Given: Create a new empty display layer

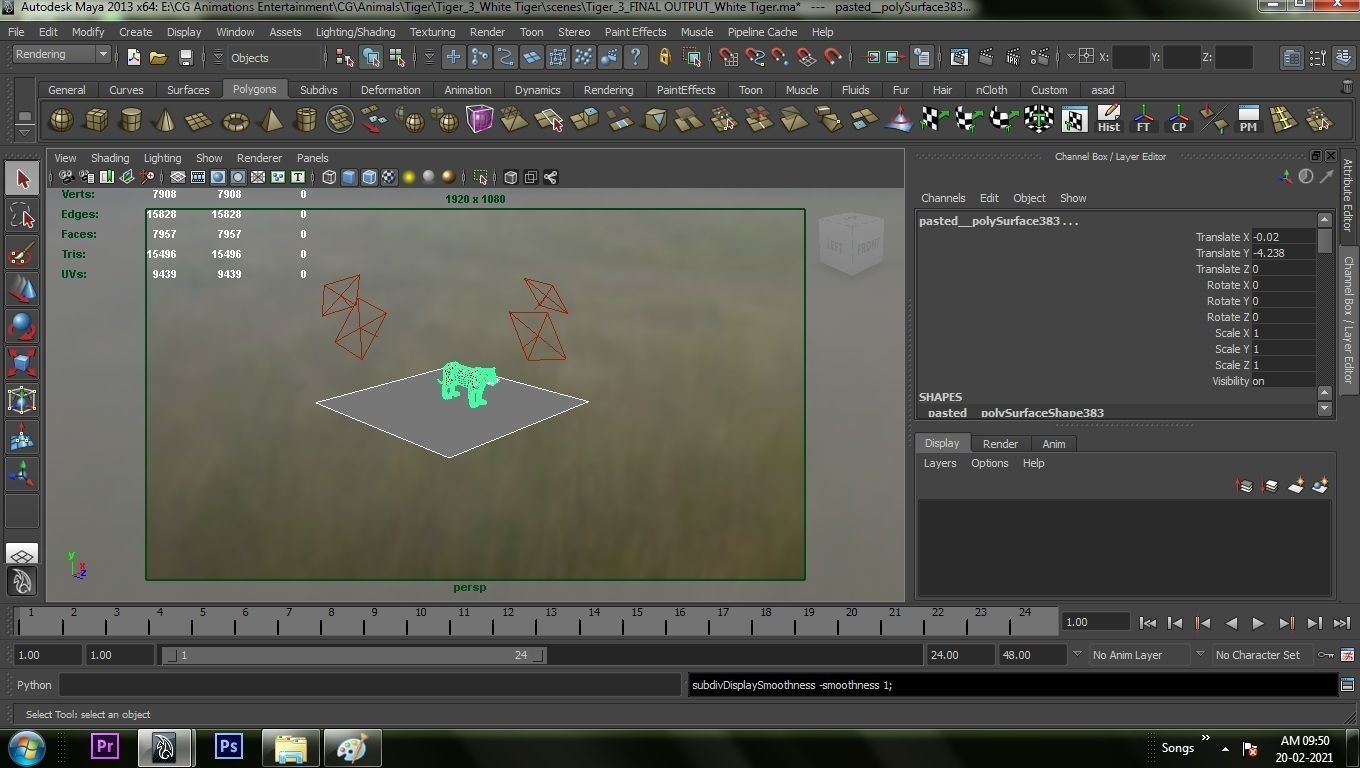Looking at the screenshot, I should coord(1296,486).
